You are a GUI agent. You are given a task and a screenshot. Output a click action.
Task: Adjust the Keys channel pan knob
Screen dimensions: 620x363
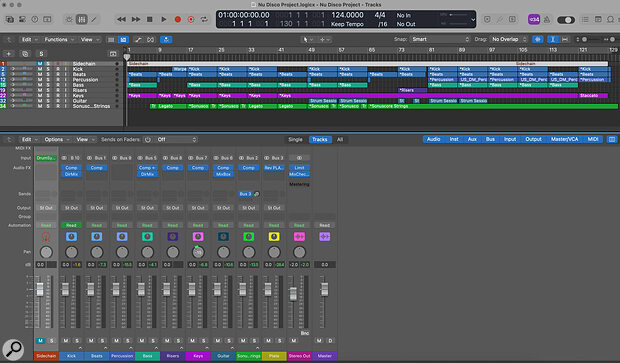pyautogui.click(x=198, y=251)
